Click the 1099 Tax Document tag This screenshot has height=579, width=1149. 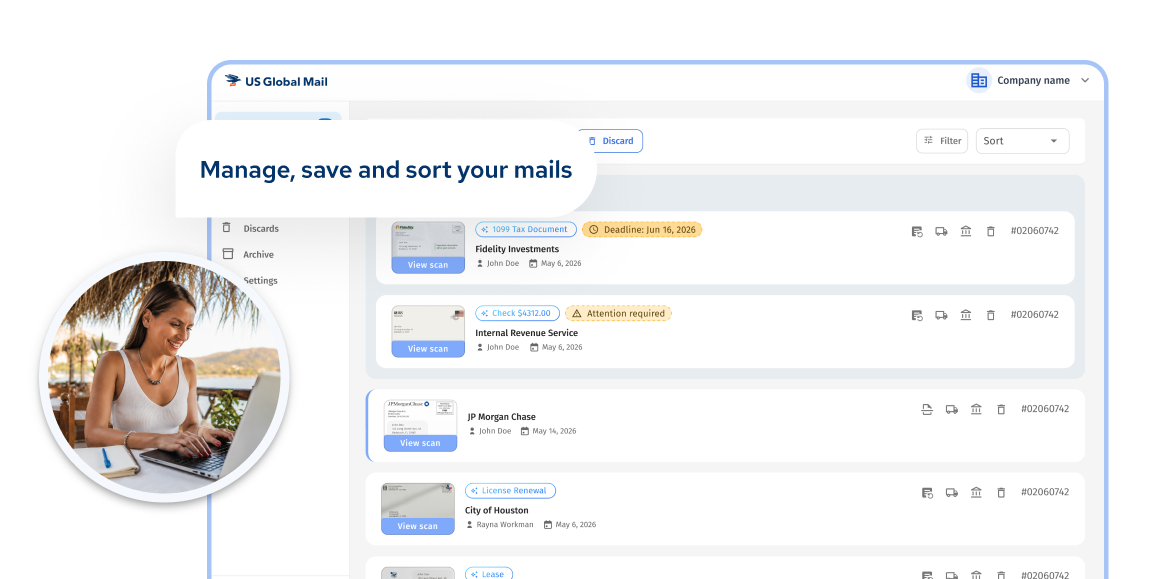pyautogui.click(x=526, y=229)
